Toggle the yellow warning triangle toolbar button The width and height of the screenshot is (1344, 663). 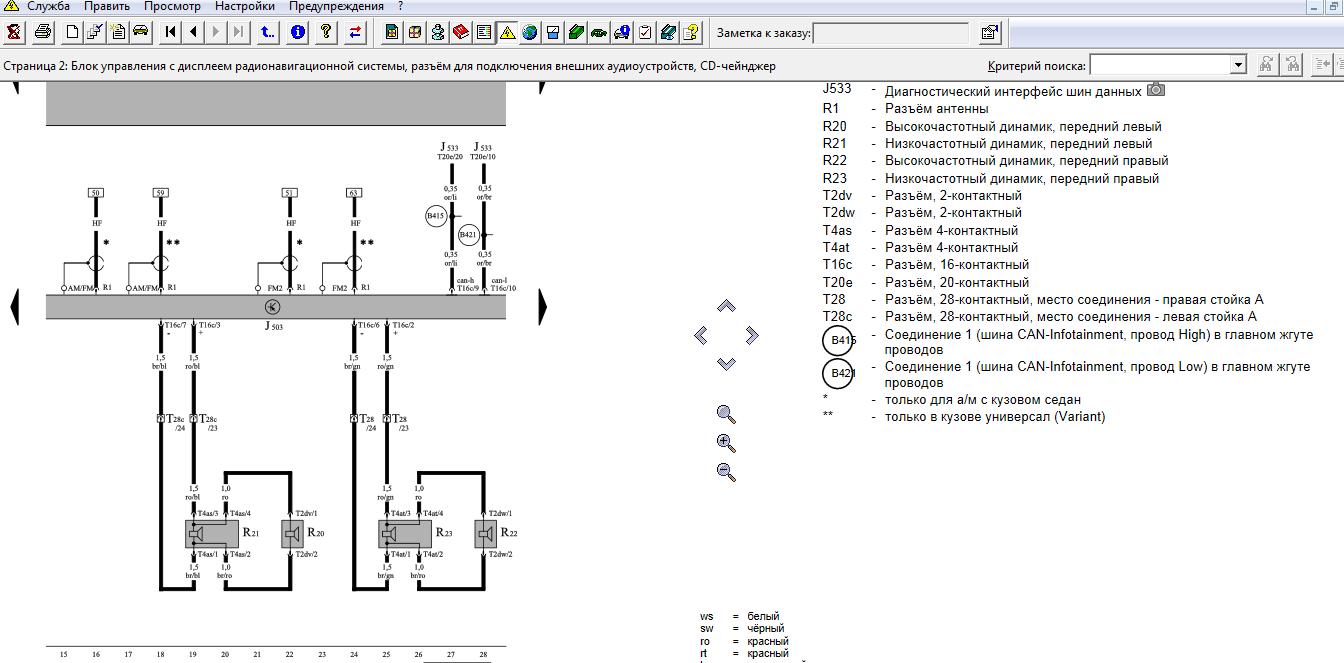tap(506, 32)
